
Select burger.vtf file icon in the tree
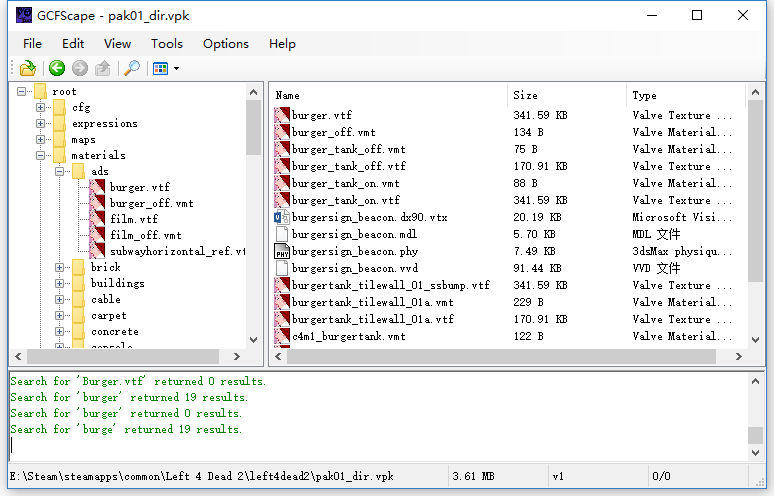[x=97, y=187]
